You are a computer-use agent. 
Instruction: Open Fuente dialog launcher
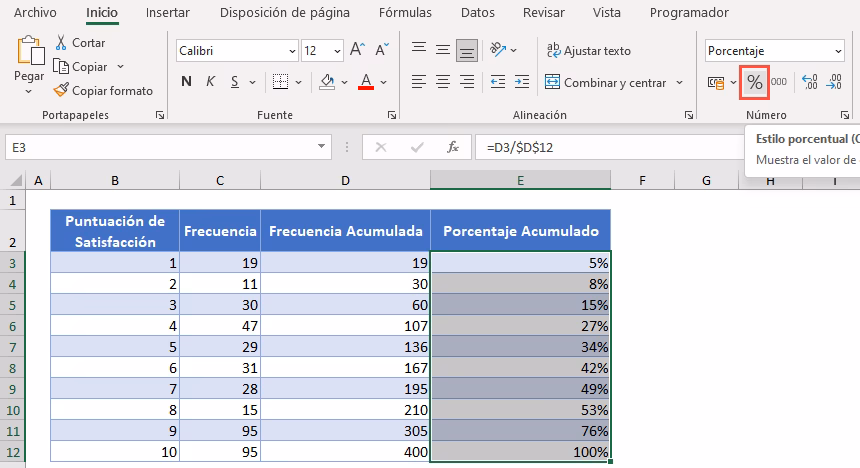click(392, 115)
